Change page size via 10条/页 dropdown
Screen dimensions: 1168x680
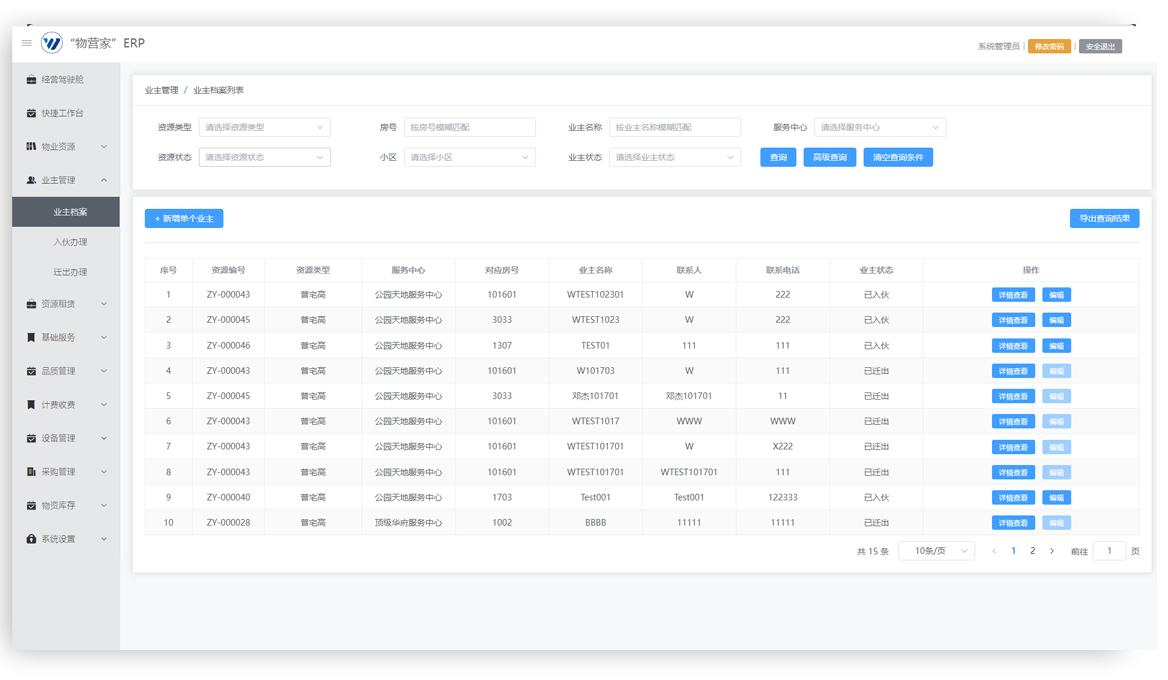point(936,551)
